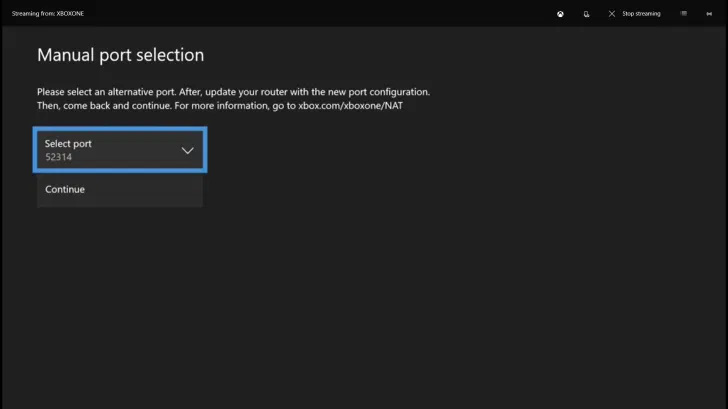
Task: Click the 'Select port' label text
Action: (x=68, y=143)
